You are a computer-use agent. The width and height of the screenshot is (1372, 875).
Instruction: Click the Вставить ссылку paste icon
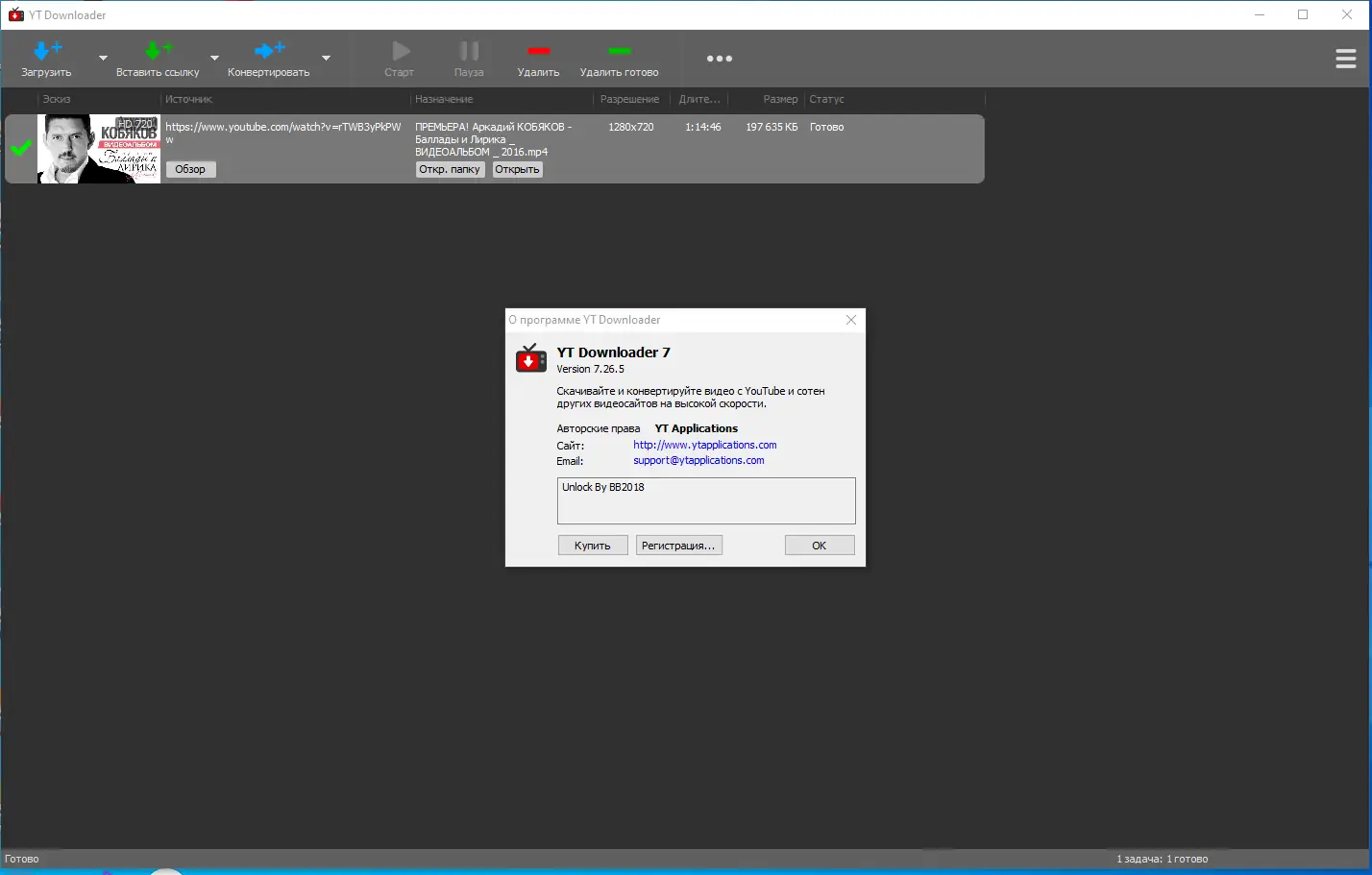coord(158,50)
